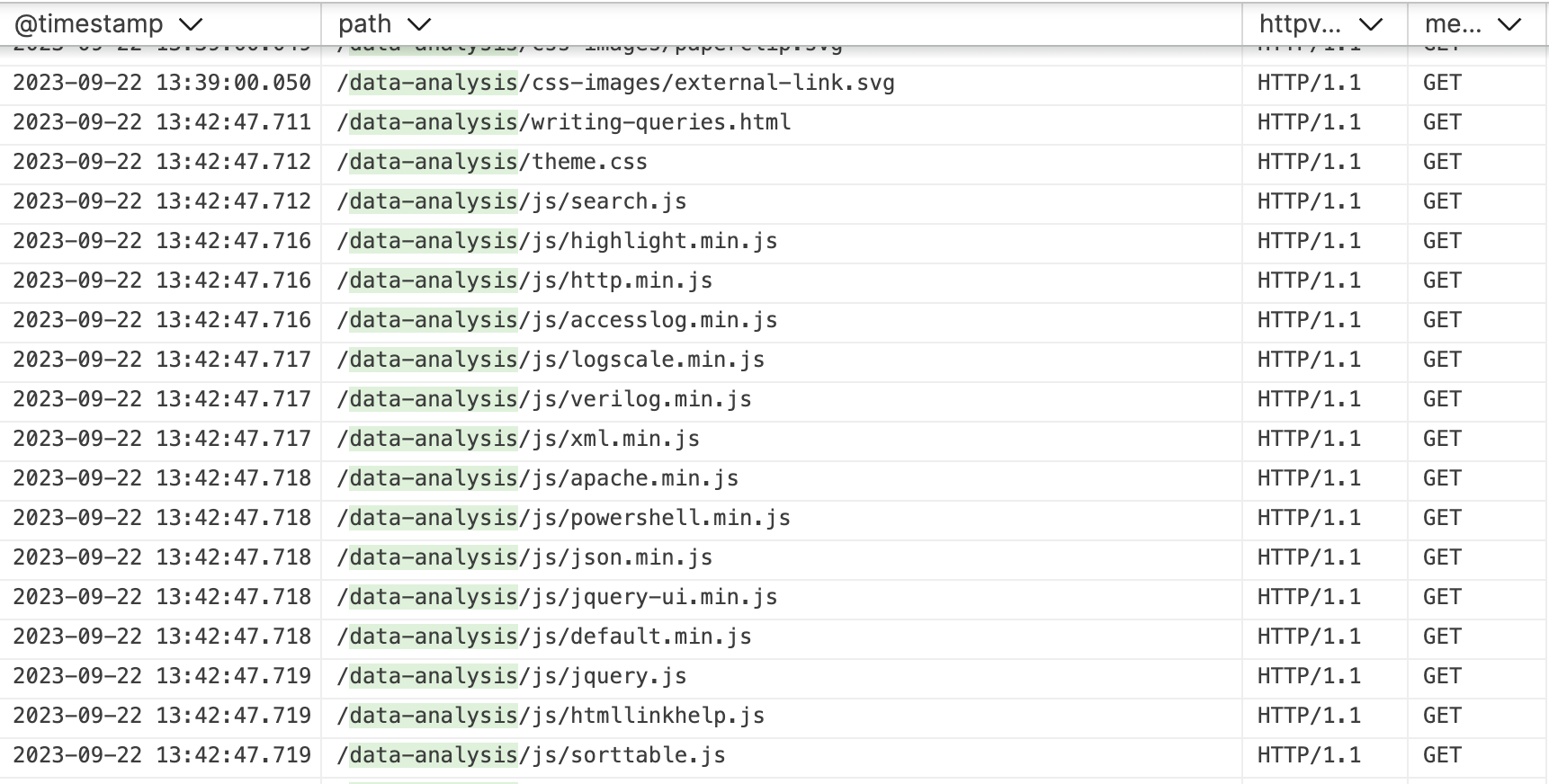Screen dimensions: 1549x784
Task: Click GET method in the htmllinkhelp.js row
Action: point(1442,716)
